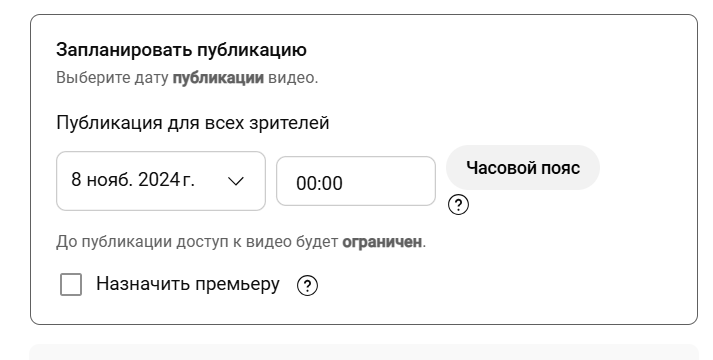The height and width of the screenshot is (360, 713).
Task: Click the Запланировать публикацию heading
Action: (x=181, y=50)
